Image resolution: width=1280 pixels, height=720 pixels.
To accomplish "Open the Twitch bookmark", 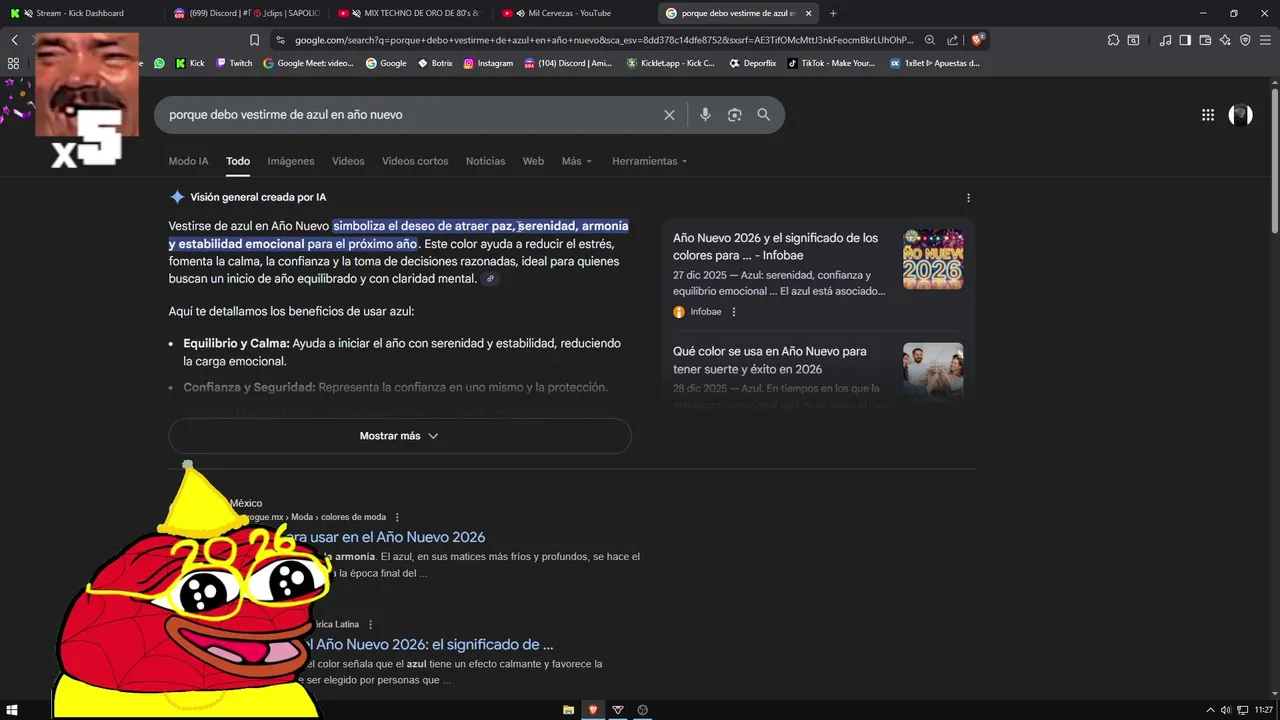I will click(234, 63).
